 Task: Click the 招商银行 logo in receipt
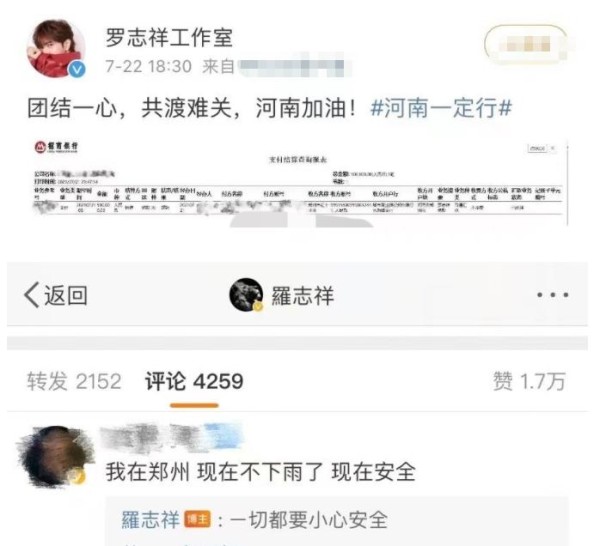point(56,147)
